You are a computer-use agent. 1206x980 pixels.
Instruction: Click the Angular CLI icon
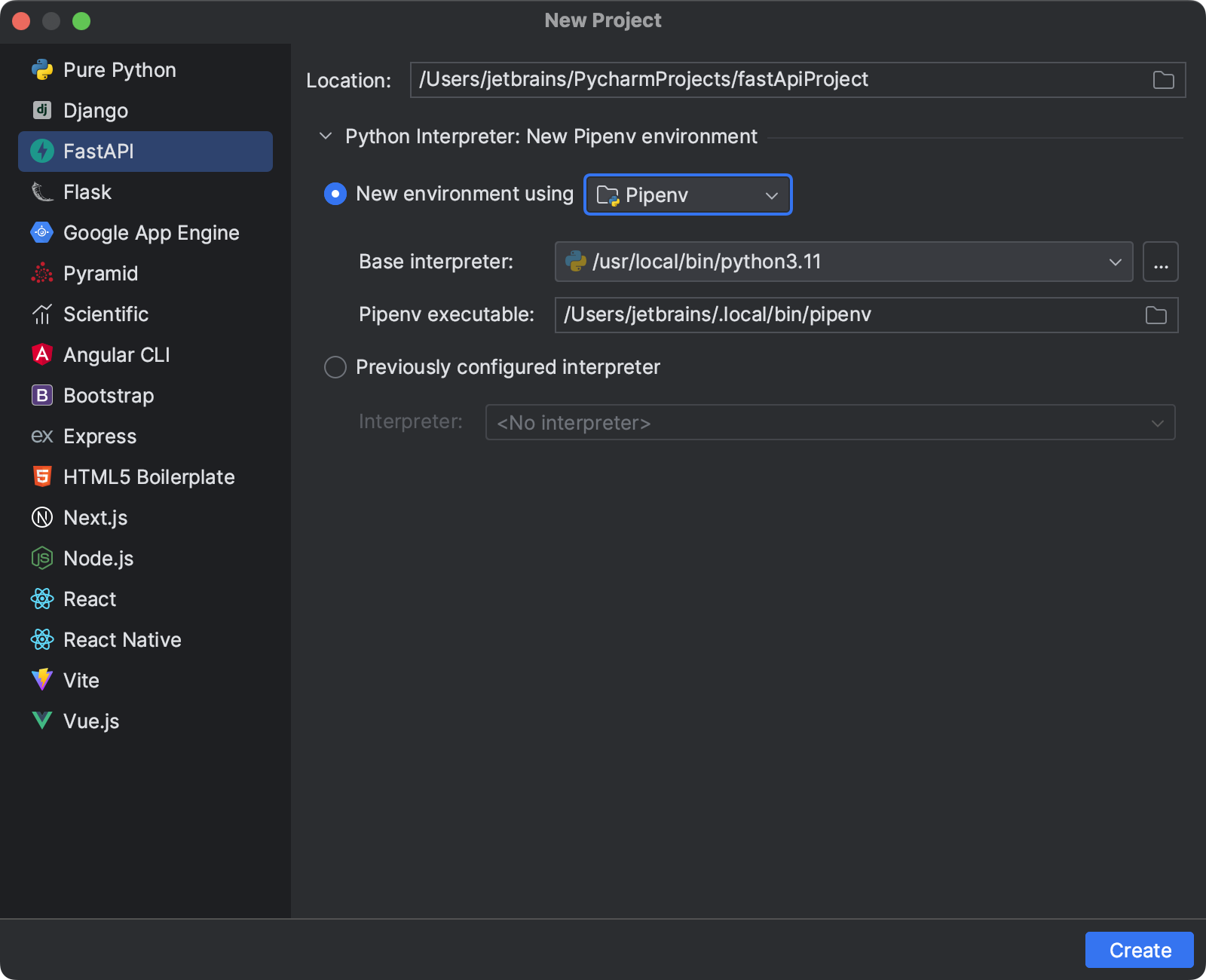coord(42,354)
